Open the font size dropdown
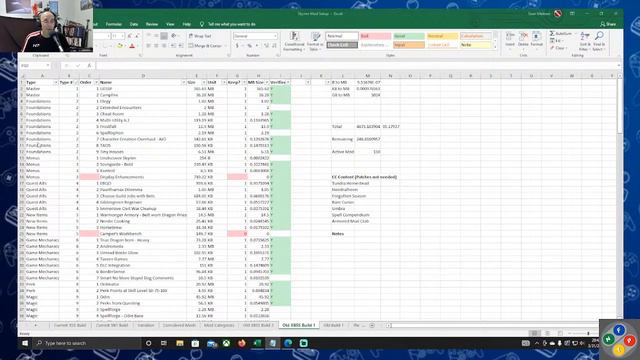Screen dimensions: 640x360 (x=122, y=36)
